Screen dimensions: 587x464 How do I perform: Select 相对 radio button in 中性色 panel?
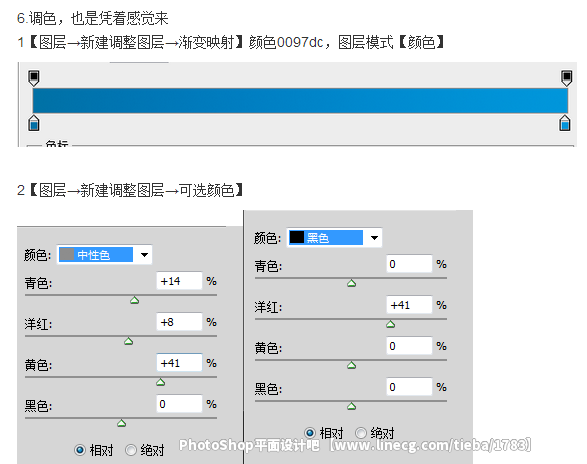[x=80, y=450]
